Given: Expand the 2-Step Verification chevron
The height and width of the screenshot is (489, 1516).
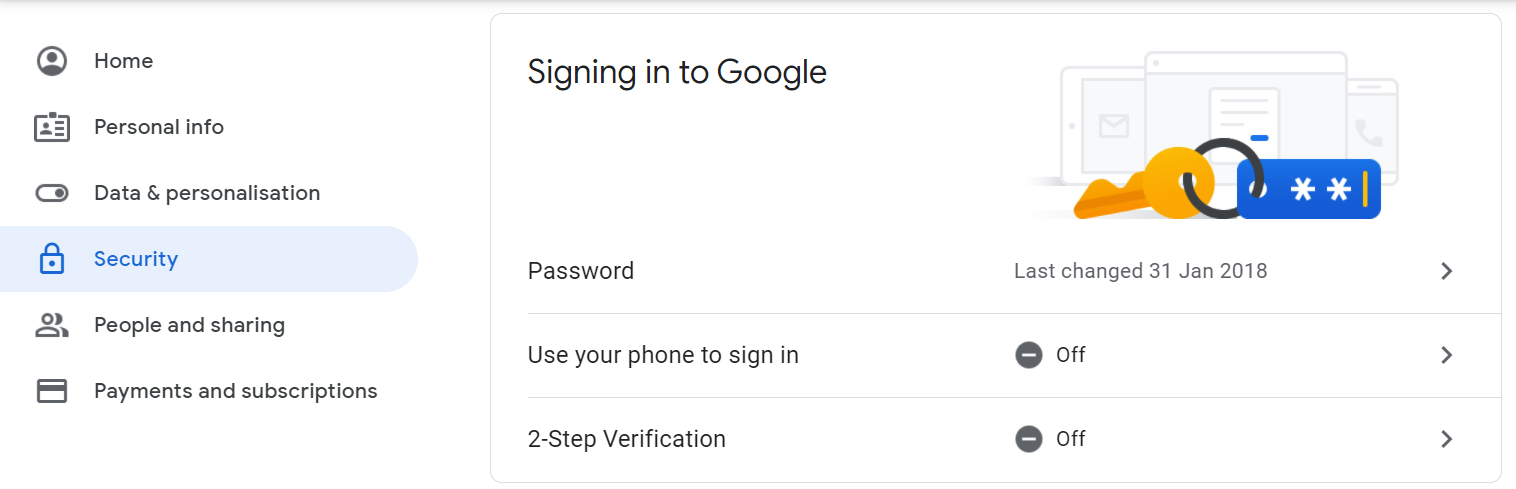Looking at the screenshot, I should [x=1446, y=439].
